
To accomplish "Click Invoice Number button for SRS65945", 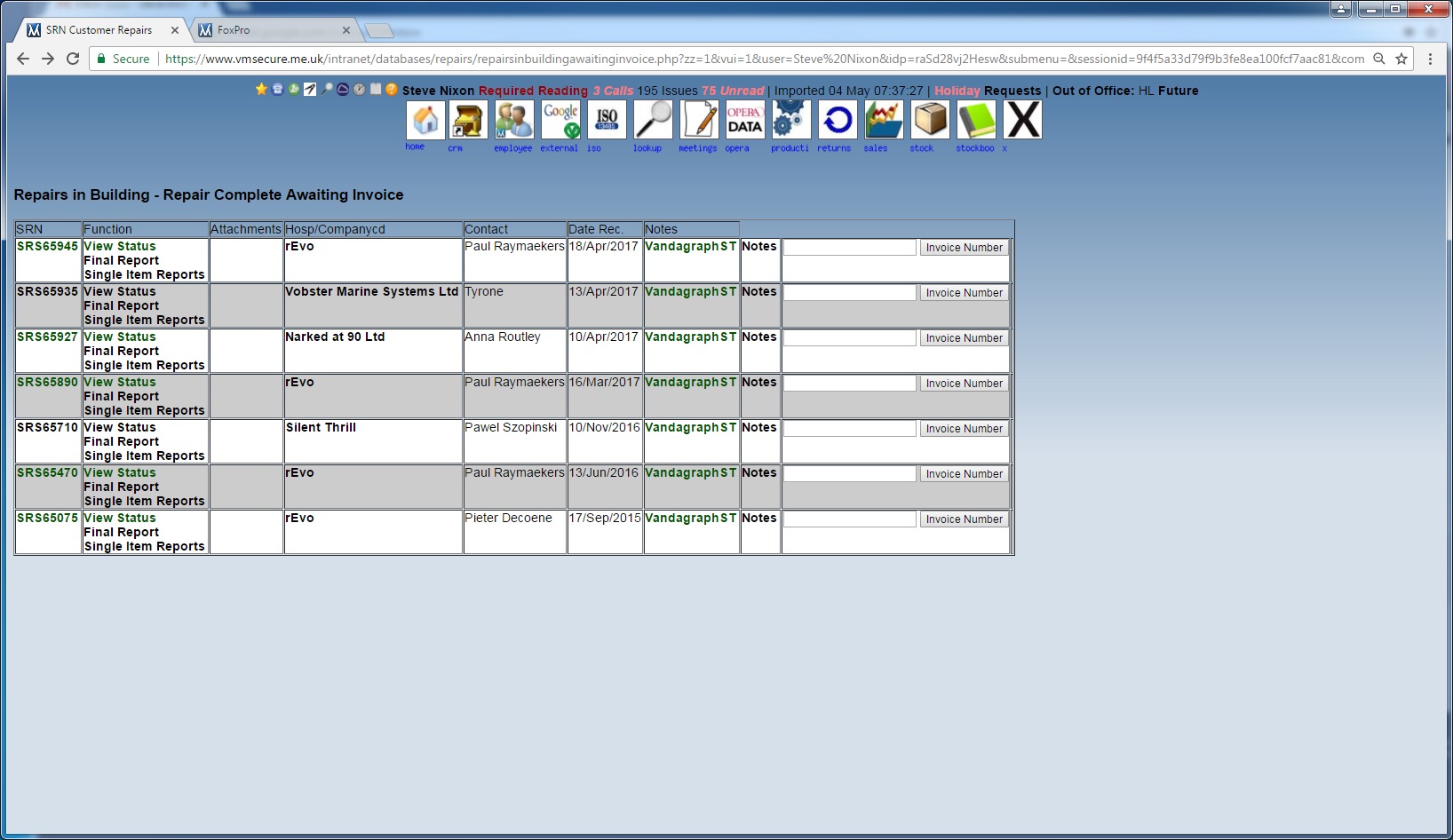I will 964,248.
